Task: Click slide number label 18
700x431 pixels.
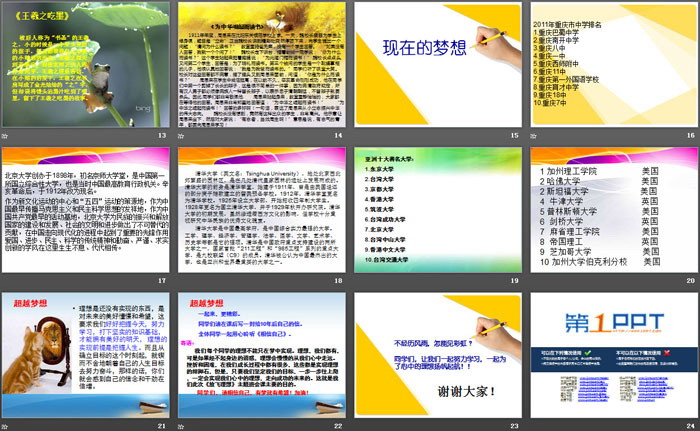Action: pyautogui.click(x=338, y=280)
